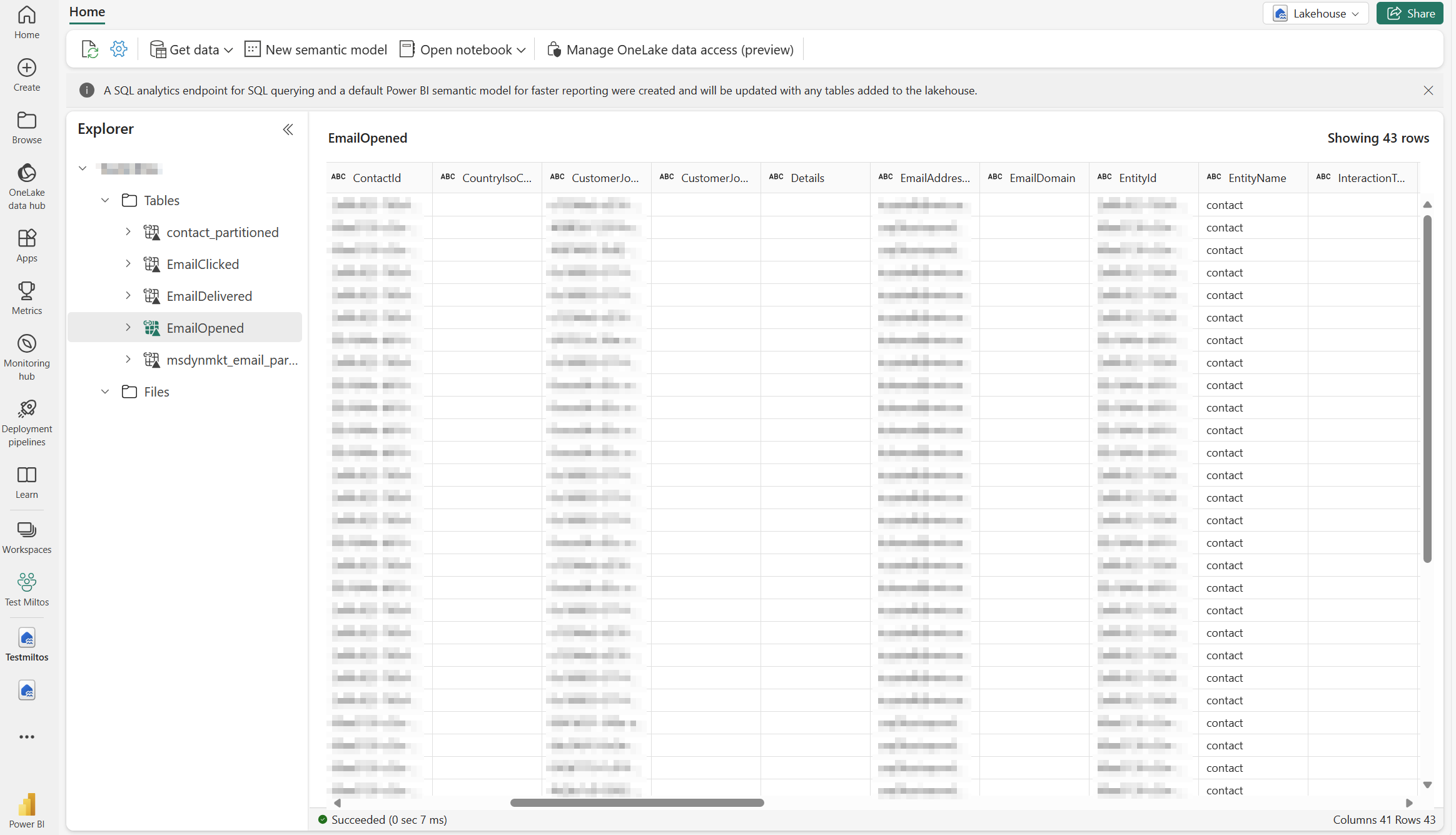Select the EmailOpened table label

tap(205, 328)
